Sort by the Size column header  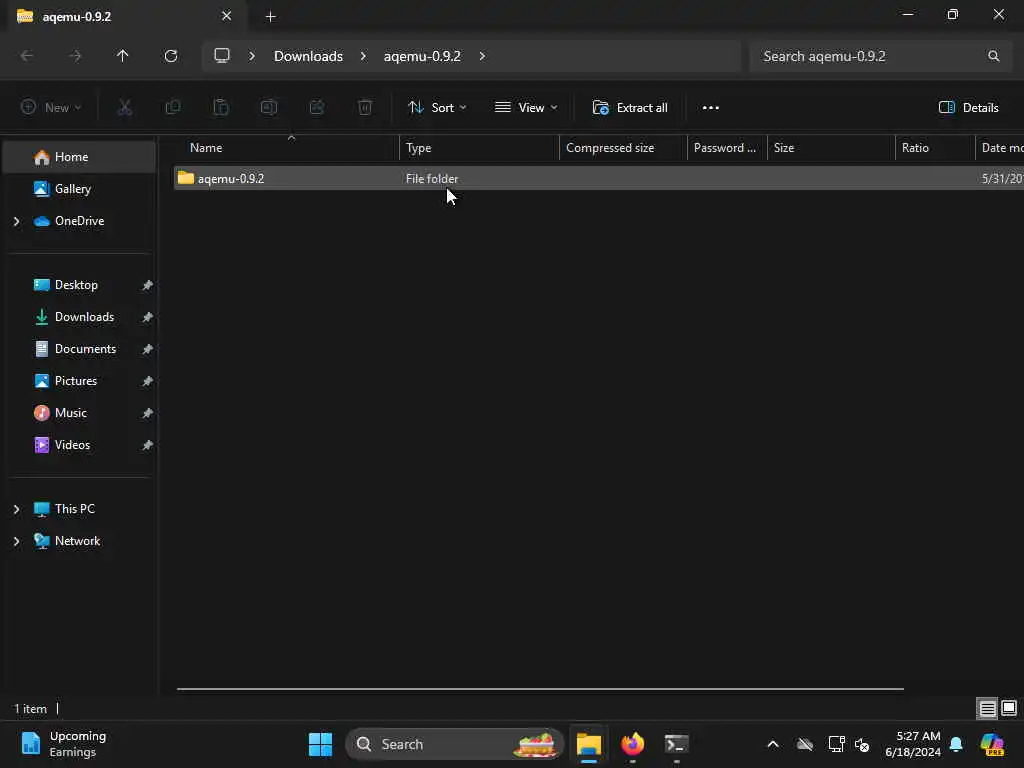831,148
